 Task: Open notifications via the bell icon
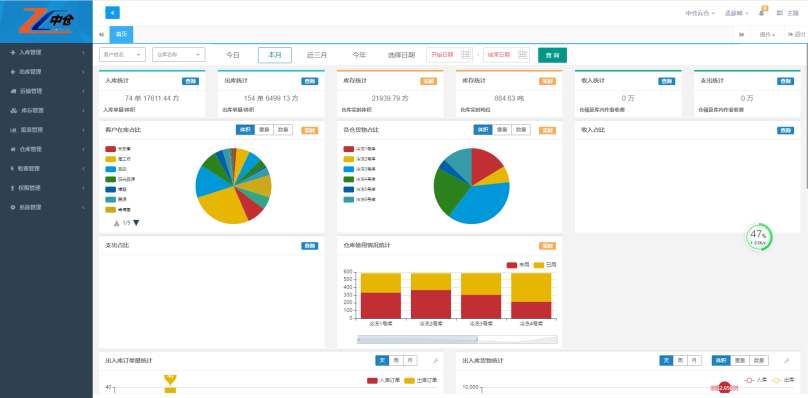pos(761,13)
